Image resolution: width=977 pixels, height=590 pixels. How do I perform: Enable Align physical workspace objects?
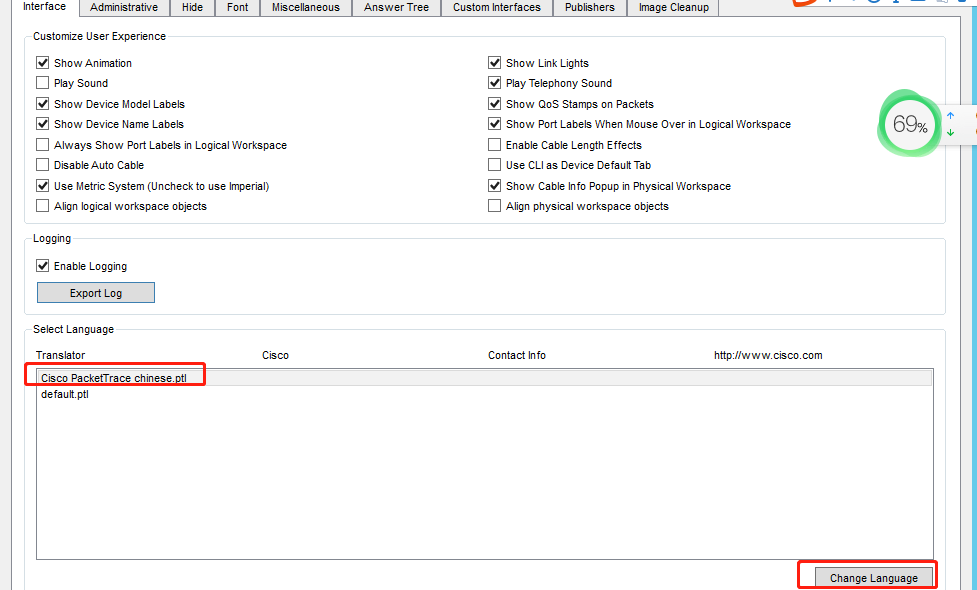coord(494,206)
